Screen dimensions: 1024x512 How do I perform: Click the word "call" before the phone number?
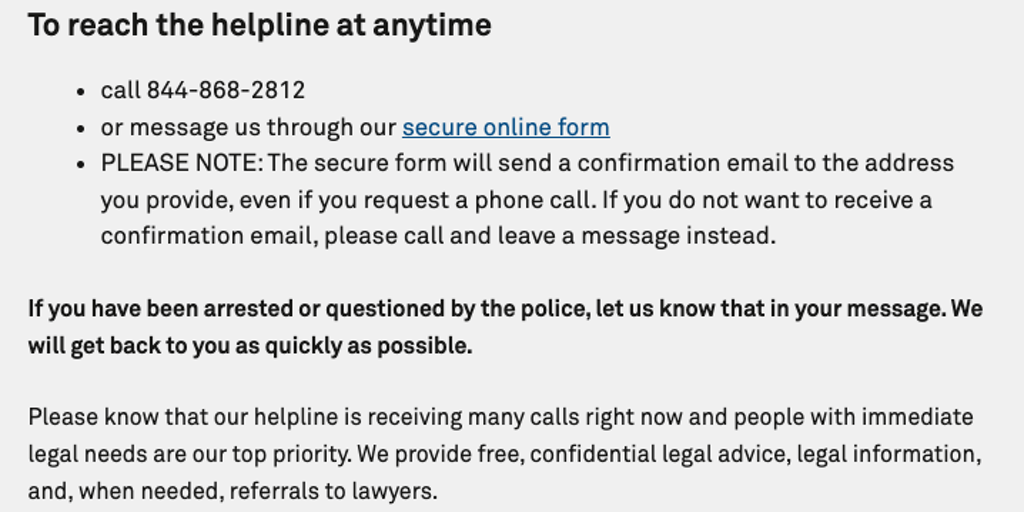tap(120, 91)
